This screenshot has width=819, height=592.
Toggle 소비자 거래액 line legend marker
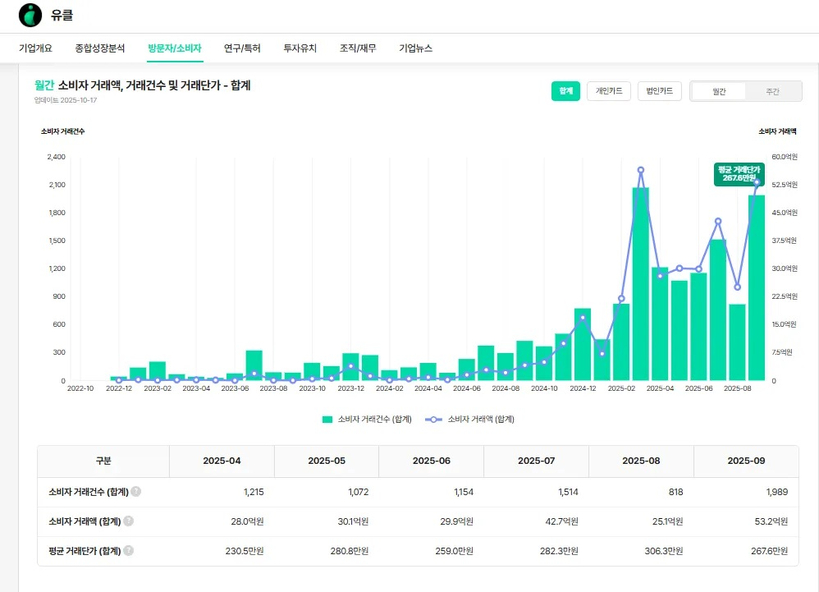[434, 420]
